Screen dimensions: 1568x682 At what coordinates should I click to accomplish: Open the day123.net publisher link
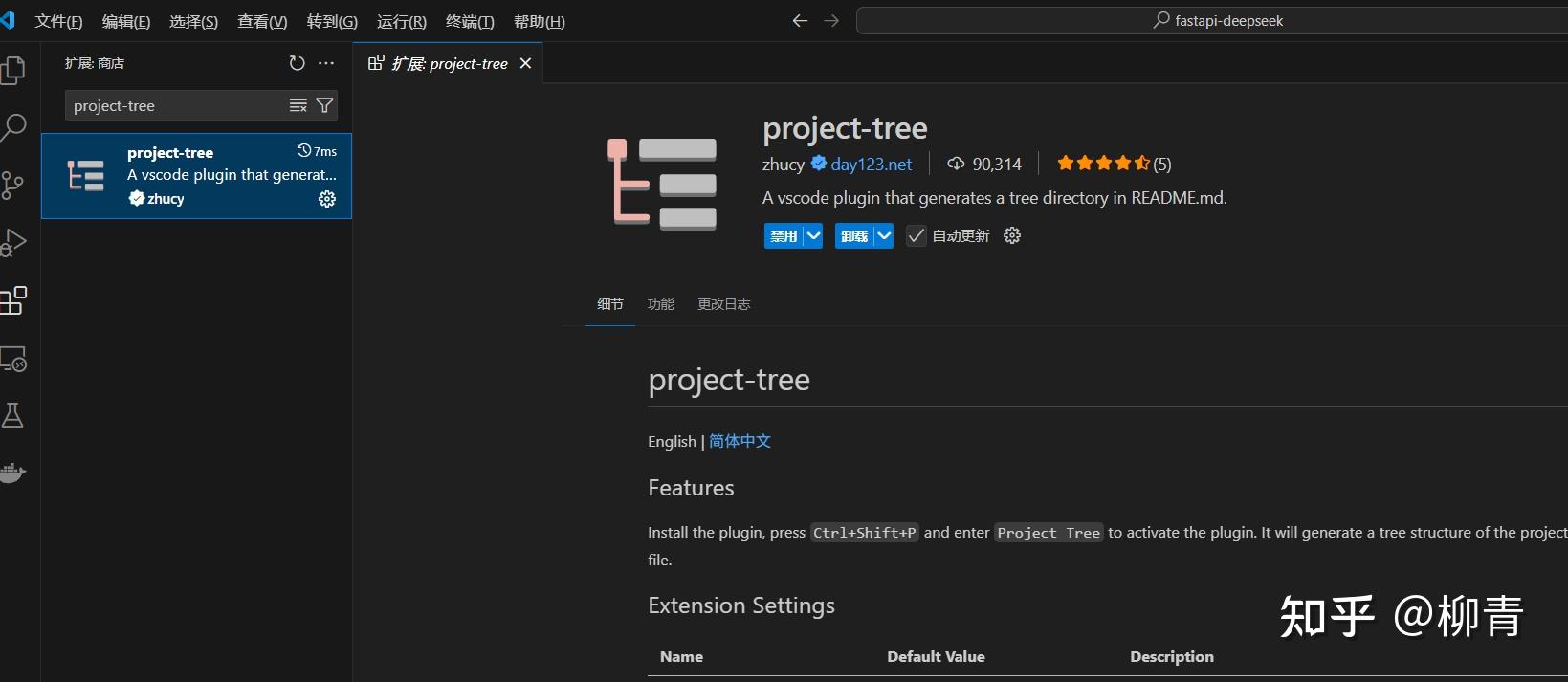(x=872, y=164)
